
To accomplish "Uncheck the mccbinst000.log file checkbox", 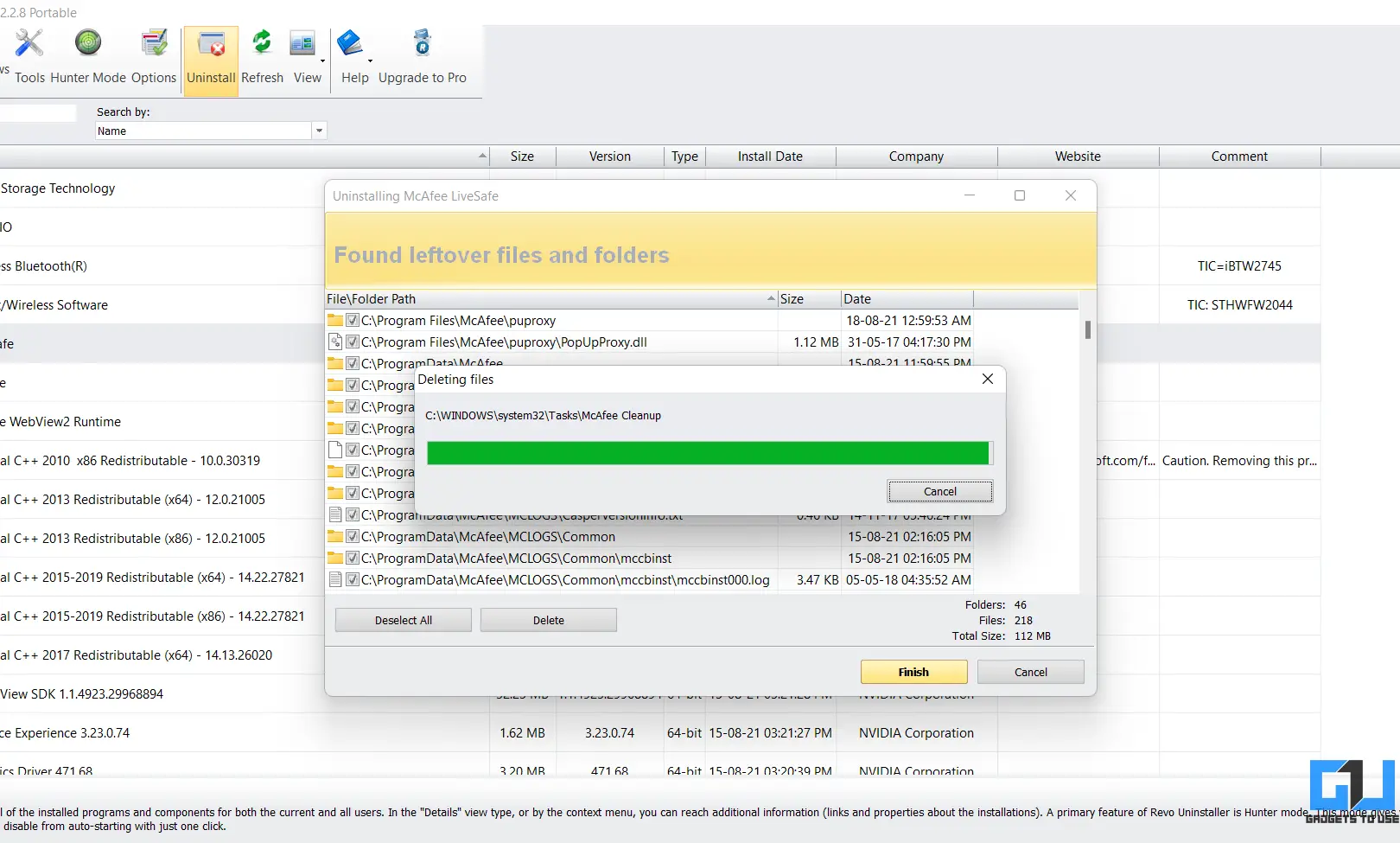I will coord(353,580).
